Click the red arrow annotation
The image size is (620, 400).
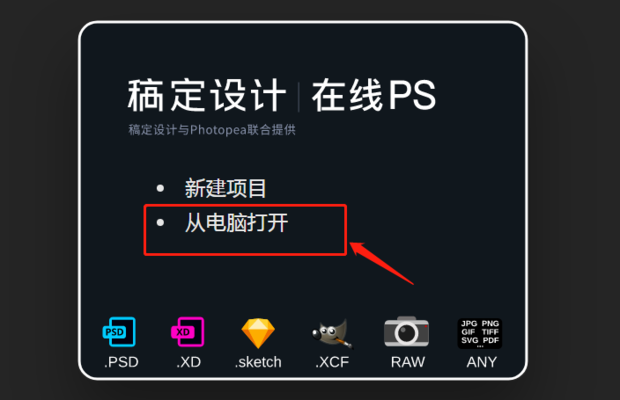pyautogui.click(x=382, y=262)
